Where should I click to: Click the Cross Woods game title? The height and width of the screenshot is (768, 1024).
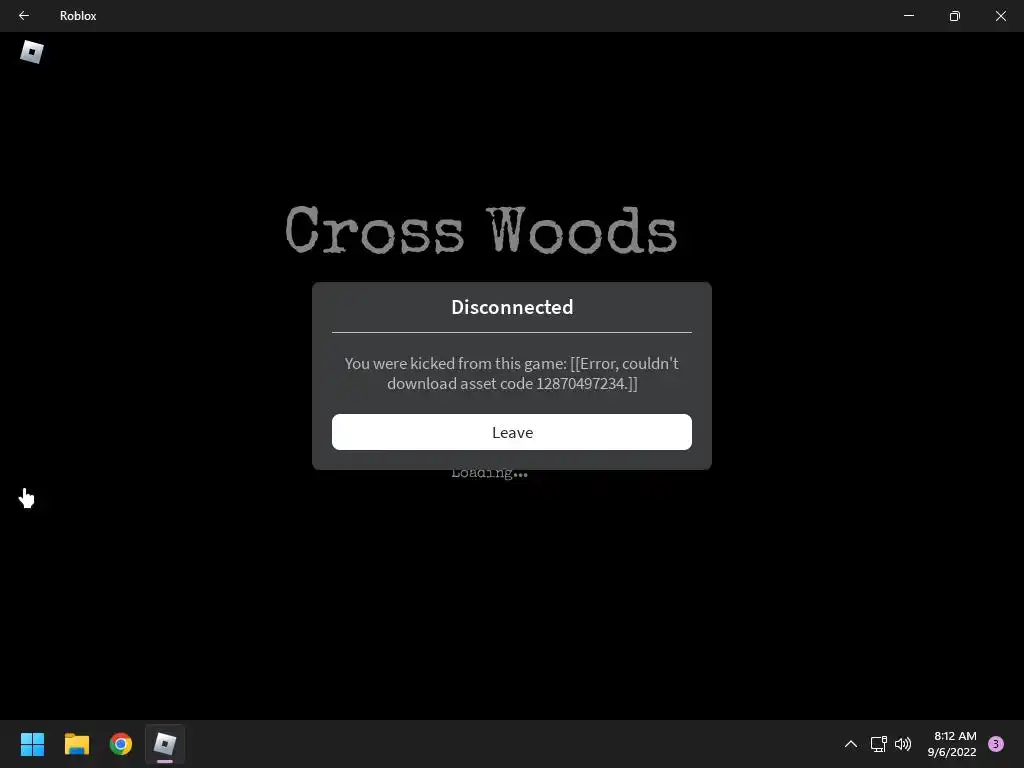(x=481, y=230)
